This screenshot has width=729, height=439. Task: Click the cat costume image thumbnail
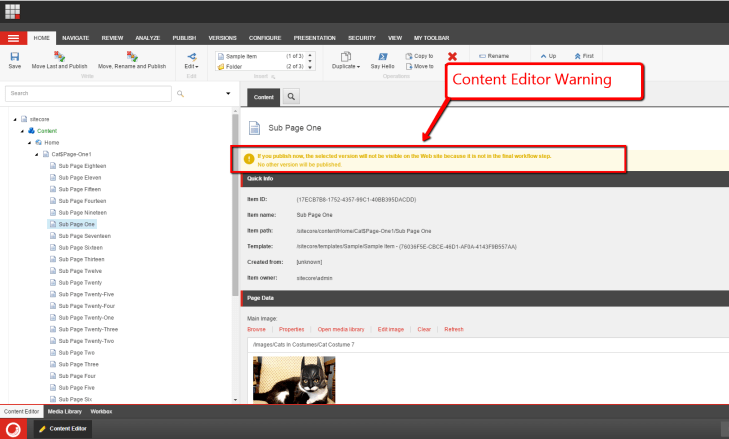[294, 379]
